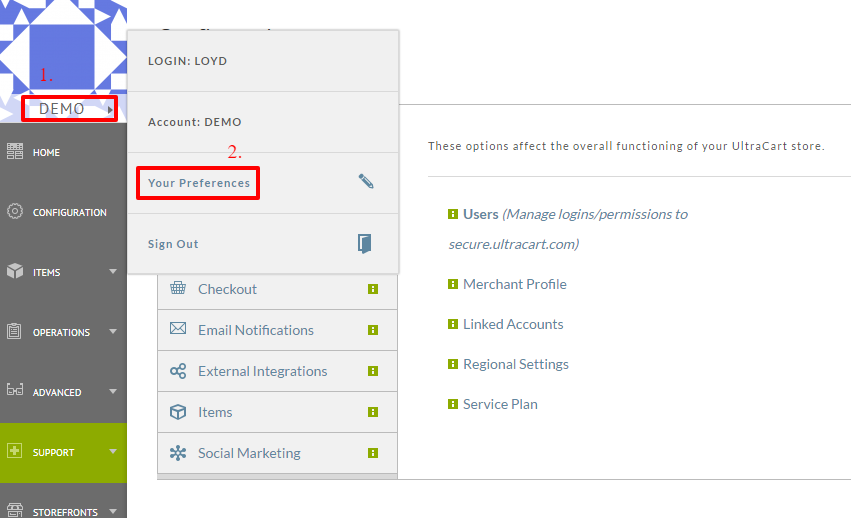Screen dimensions: 851x518
Task: Click the Operations clipboard icon
Action: pyautogui.click(x=15, y=331)
